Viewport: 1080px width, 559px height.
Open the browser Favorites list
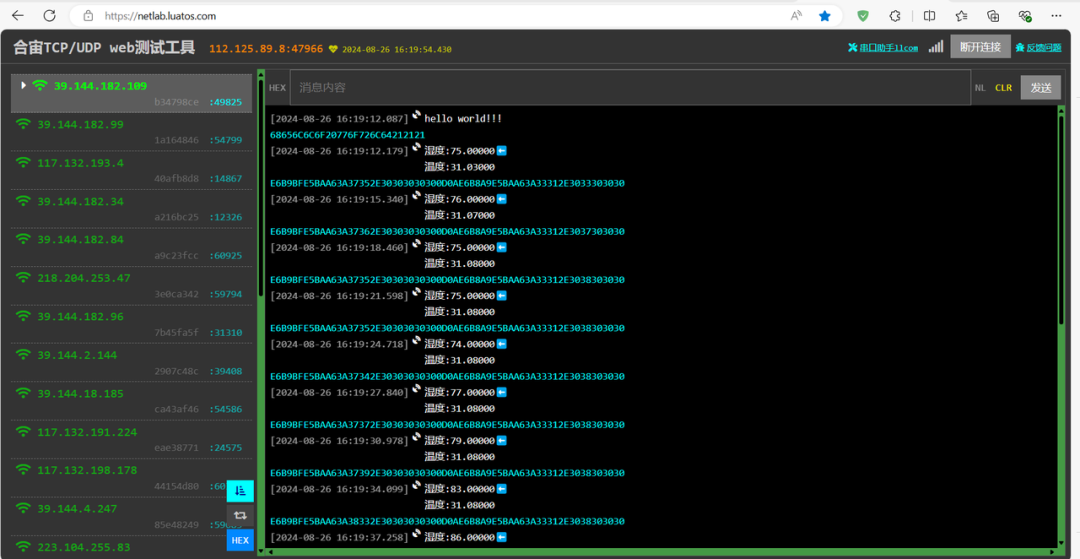click(962, 15)
